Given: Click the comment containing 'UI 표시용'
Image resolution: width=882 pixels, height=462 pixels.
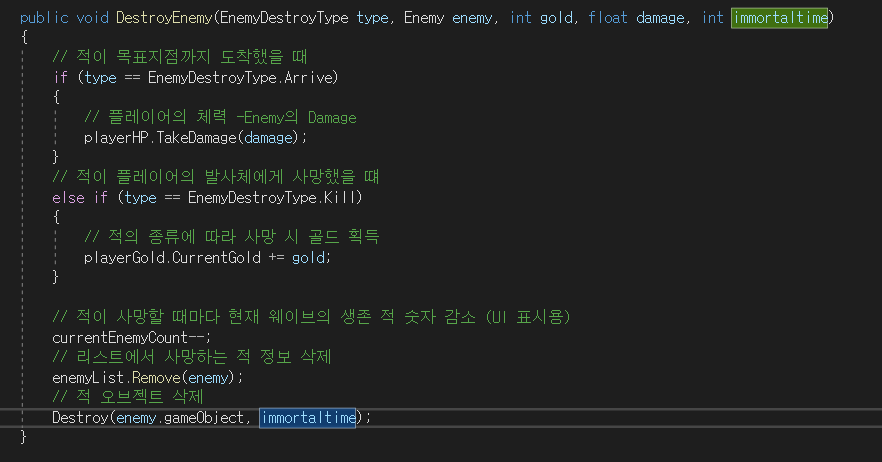Looking at the screenshot, I should (x=311, y=317).
